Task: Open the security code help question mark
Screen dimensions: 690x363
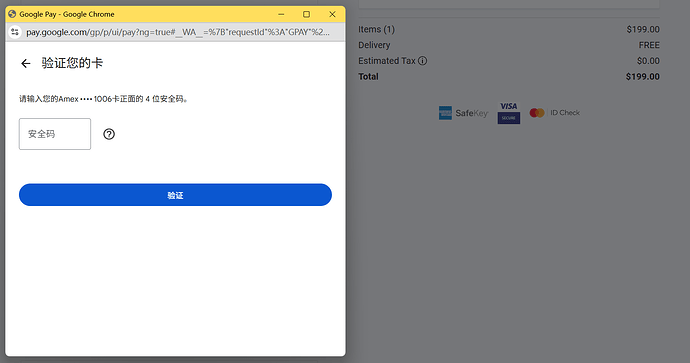Action: 109,134
